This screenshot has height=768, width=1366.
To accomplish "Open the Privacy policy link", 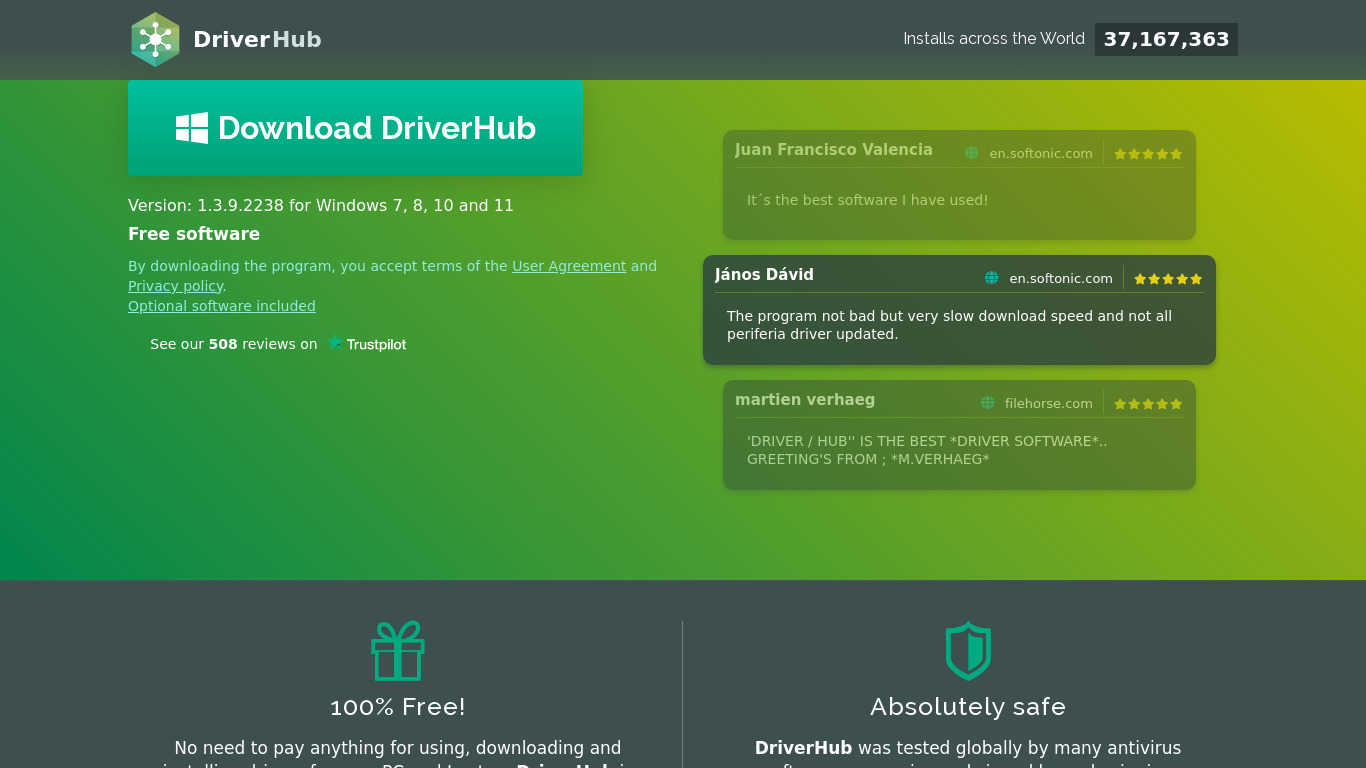I will pos(175,286).
